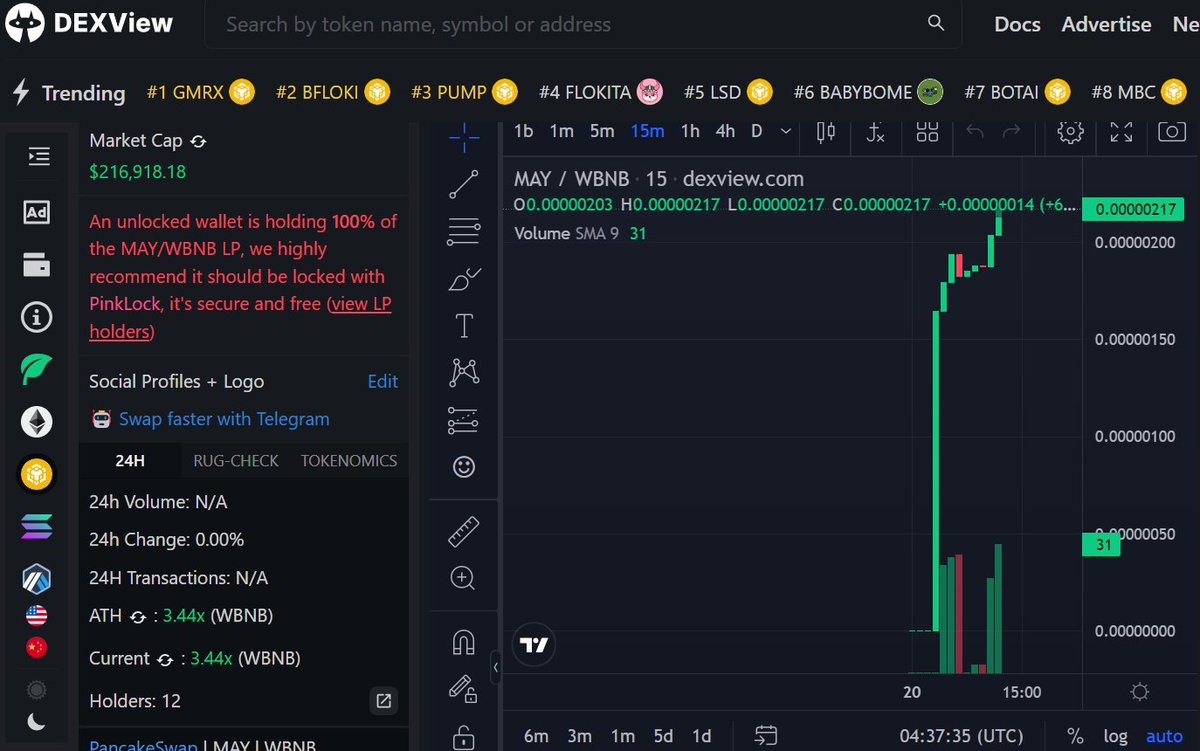The image size is (1200, 751).
Task: Click the undo arrow in chart toolbar
Action: pyautogui.click(x=975, y=131)
